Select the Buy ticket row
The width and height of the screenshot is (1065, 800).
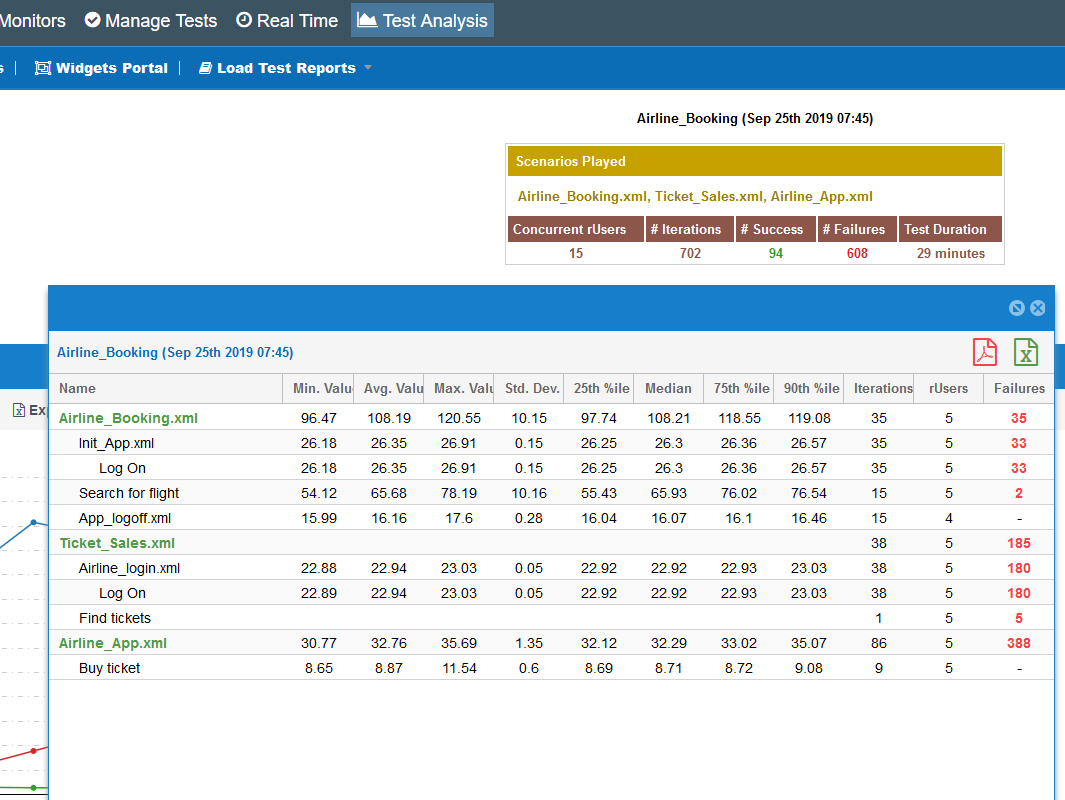point(552,668)
